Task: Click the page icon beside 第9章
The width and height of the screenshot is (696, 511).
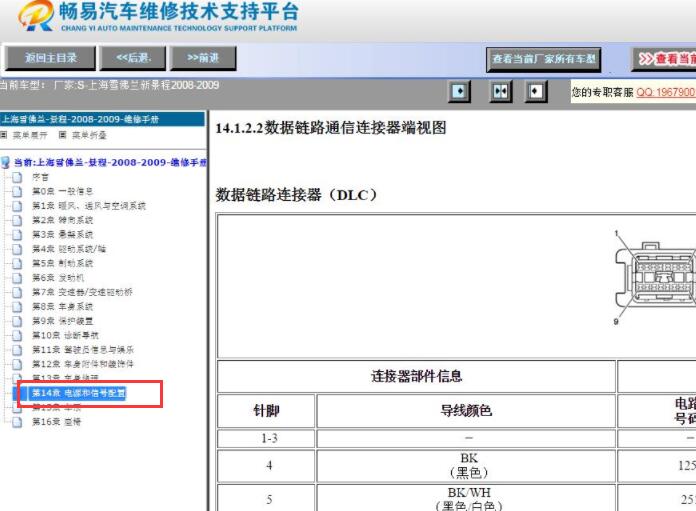Action: (17, 321)
